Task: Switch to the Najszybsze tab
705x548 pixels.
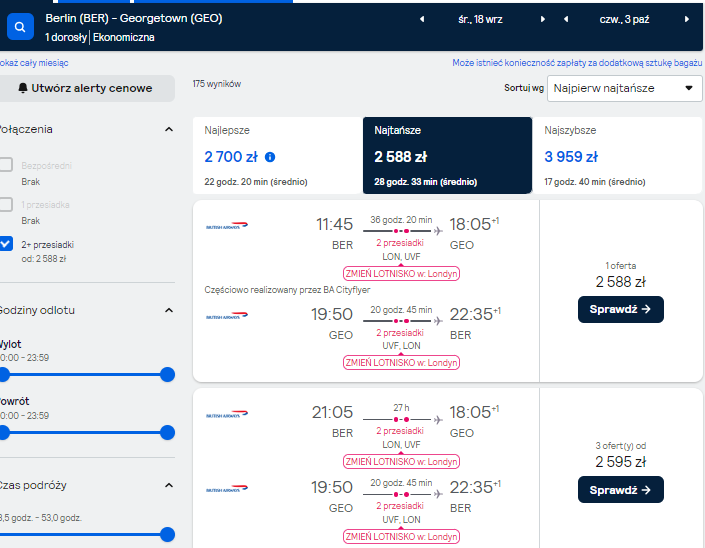Action: 617,156
